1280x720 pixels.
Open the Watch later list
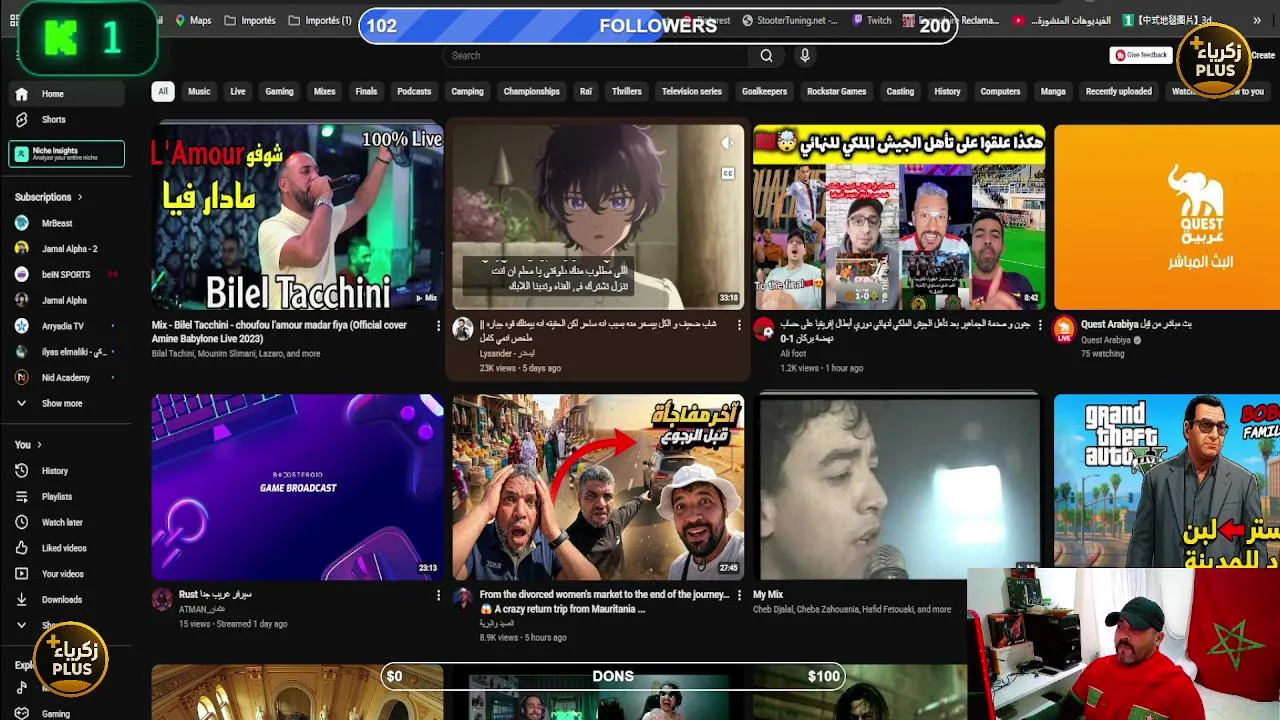coord(62,523)
